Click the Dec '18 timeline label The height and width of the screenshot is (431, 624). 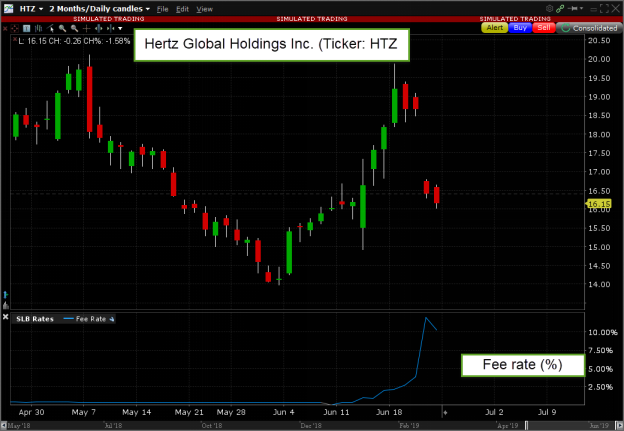tap(311, 425)
